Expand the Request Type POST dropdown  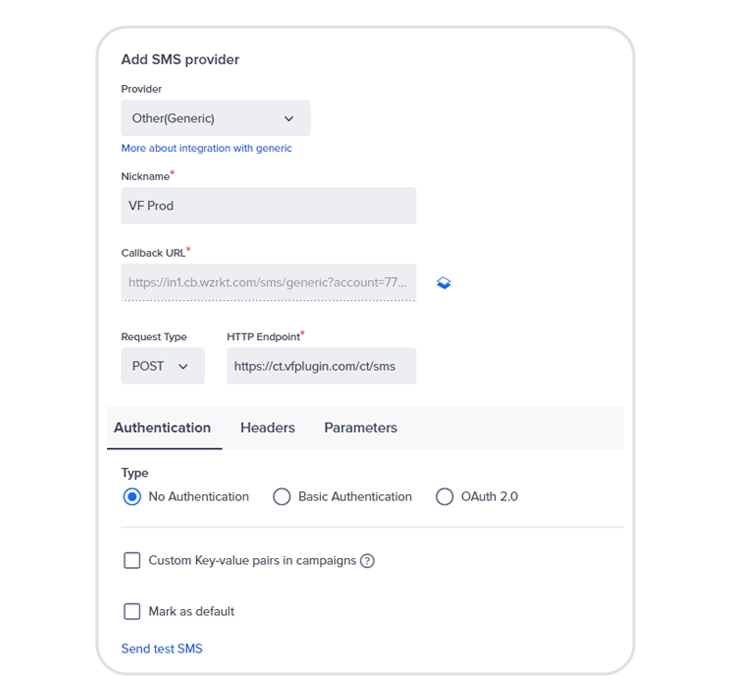tap(163, 366)
